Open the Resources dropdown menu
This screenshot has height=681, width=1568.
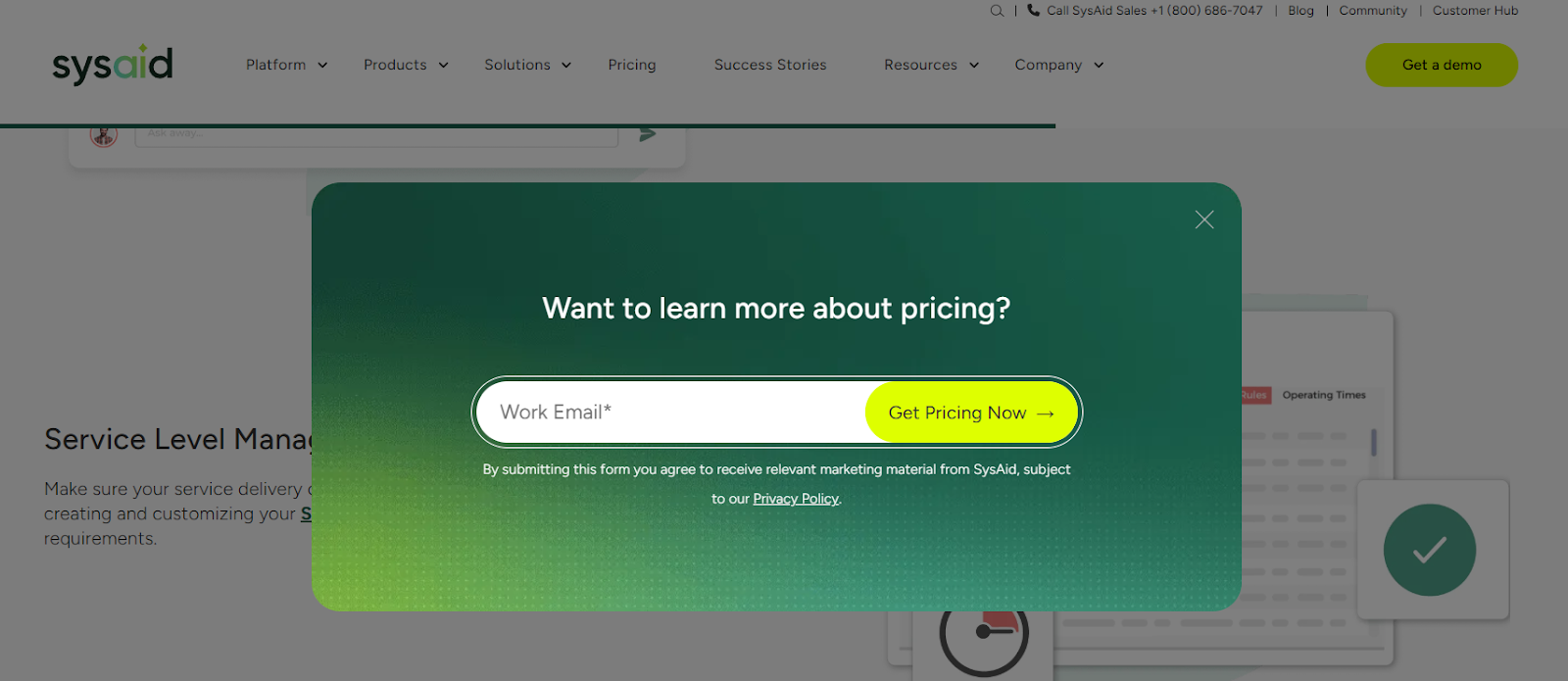[x=931, y=65]
